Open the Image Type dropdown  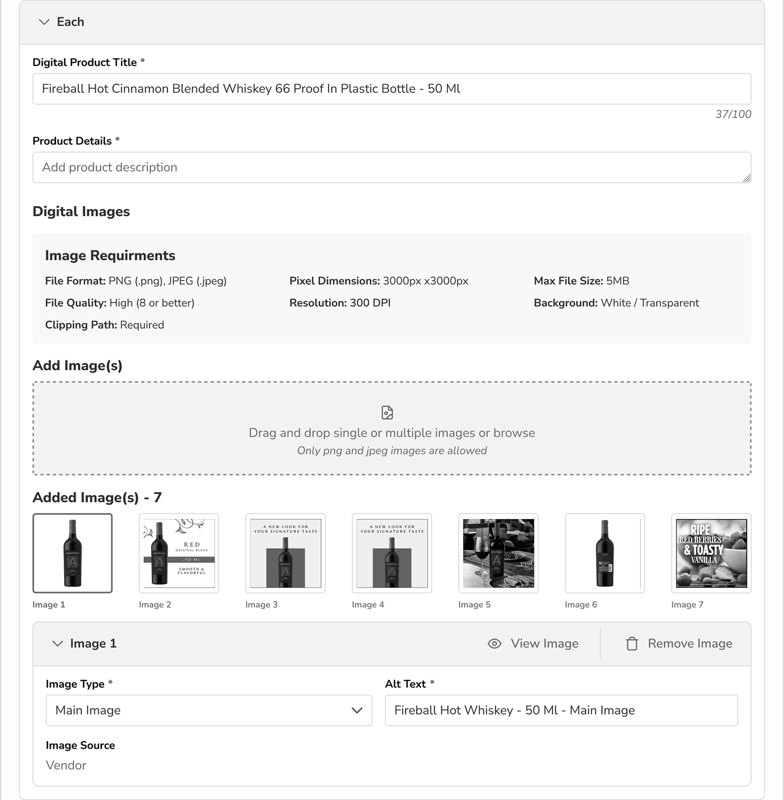[x=209, y=710]
